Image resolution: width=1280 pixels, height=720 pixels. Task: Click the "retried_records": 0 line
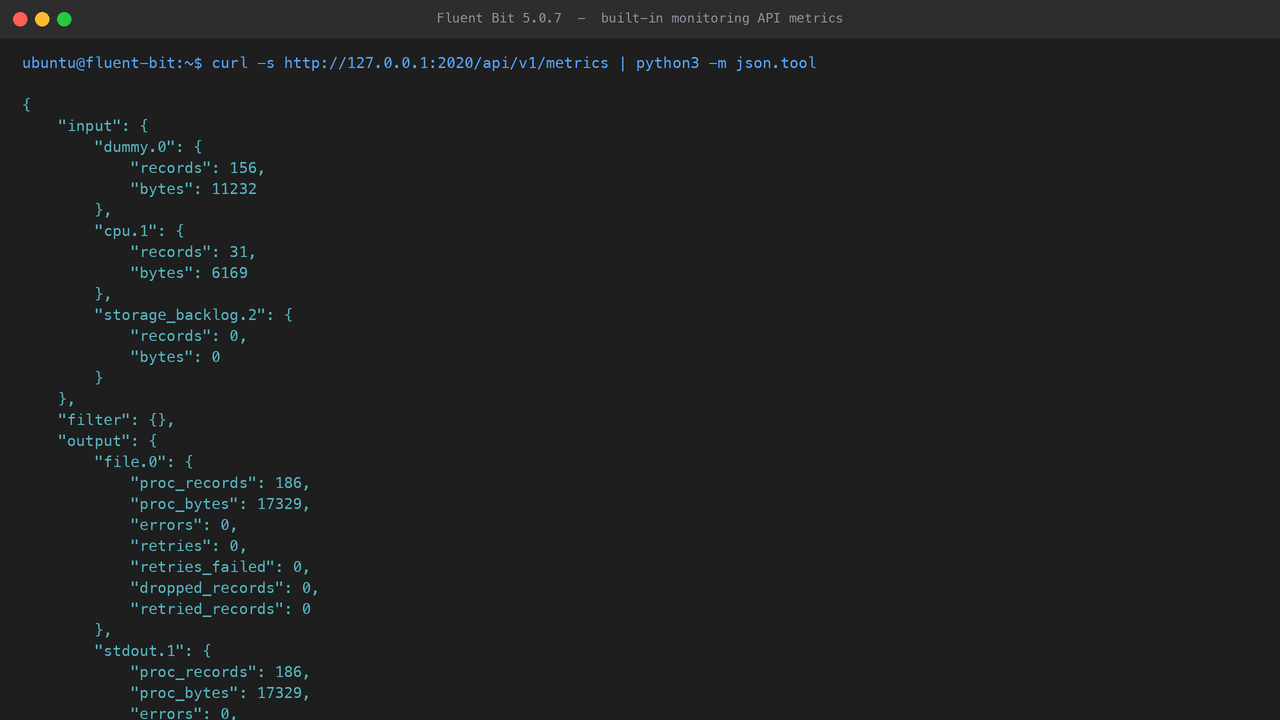tap(220, 609)
